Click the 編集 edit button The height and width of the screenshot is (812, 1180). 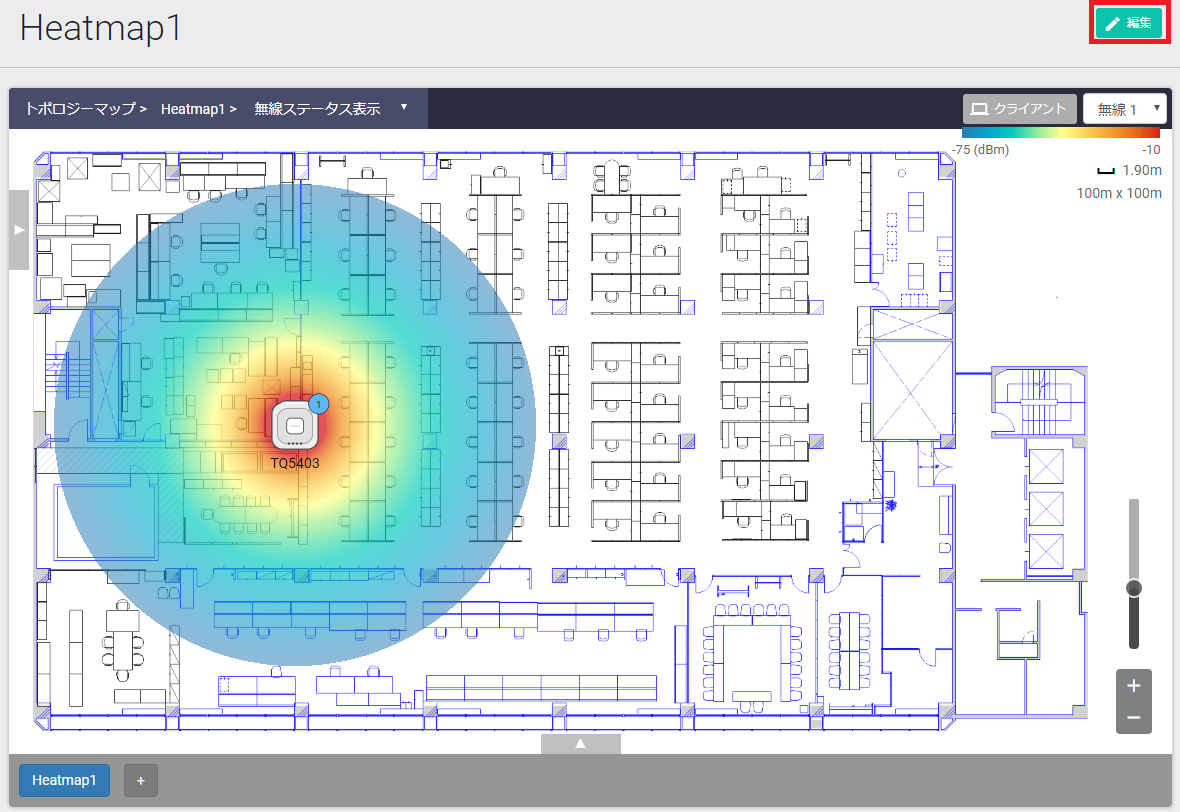1128,24
